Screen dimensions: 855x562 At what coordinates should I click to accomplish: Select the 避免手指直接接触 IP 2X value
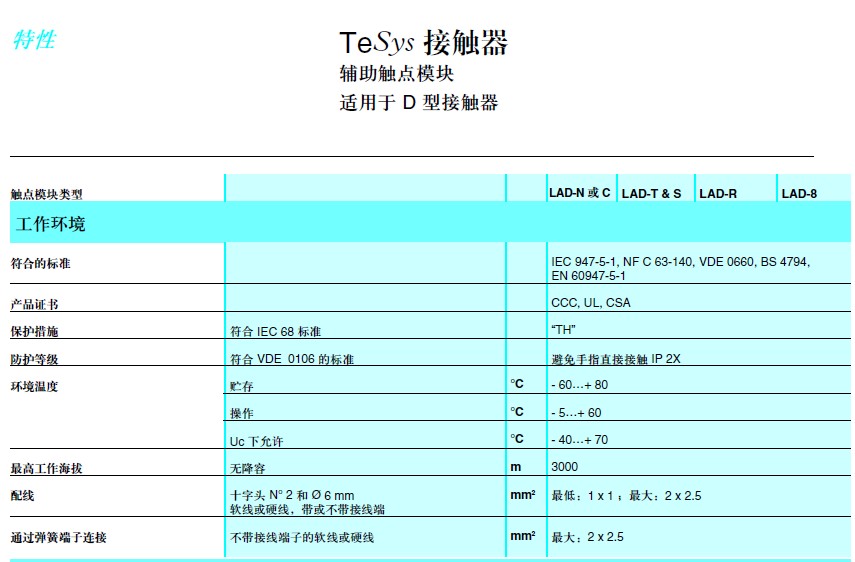coord(616,359)
